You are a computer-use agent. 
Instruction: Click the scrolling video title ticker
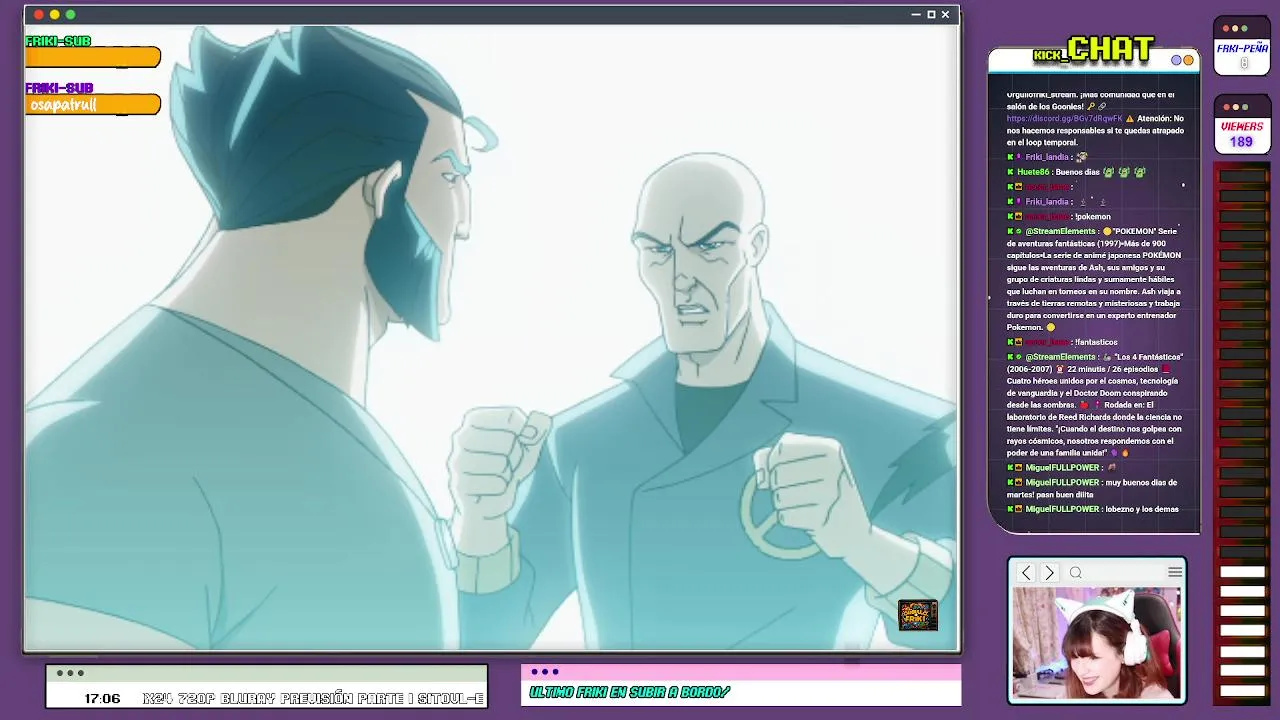313,698
